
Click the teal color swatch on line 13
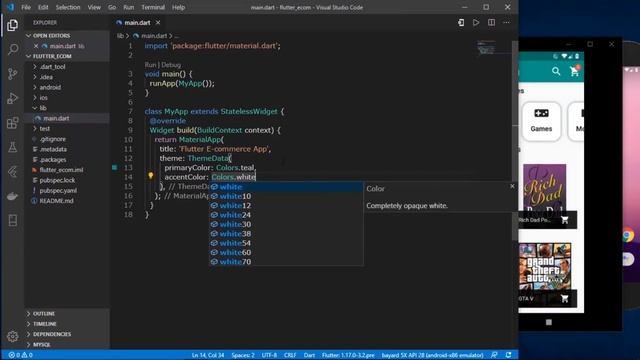(x=115, y=167)
